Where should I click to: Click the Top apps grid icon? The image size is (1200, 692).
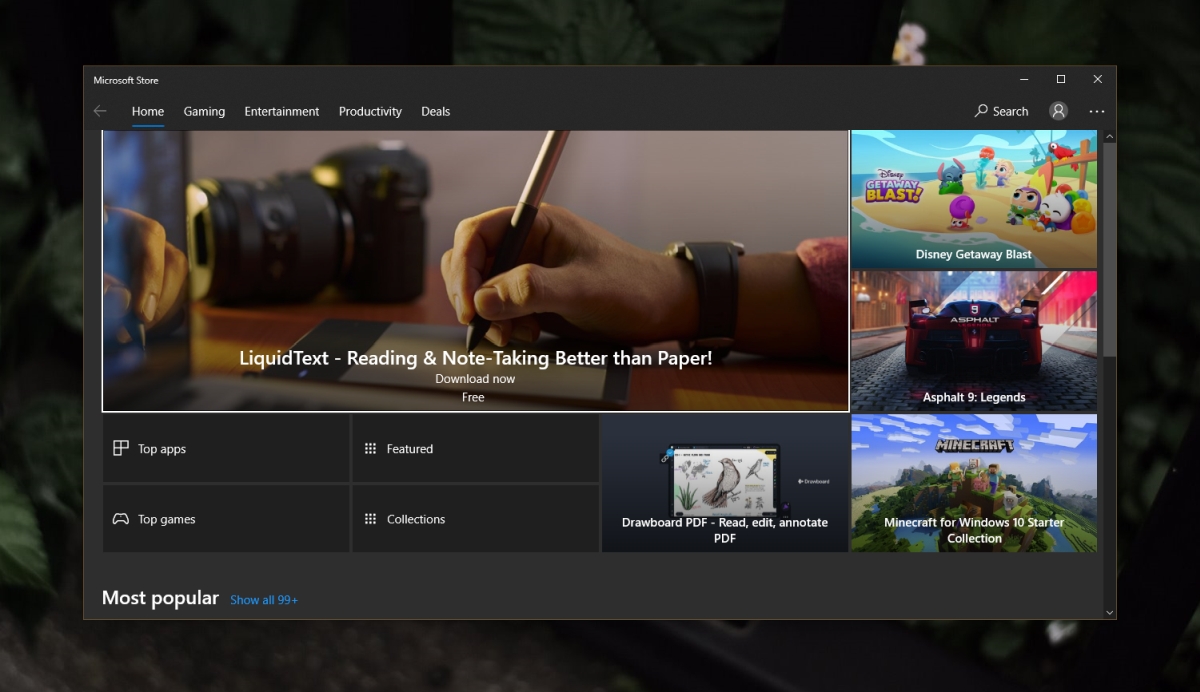(121, 448)
